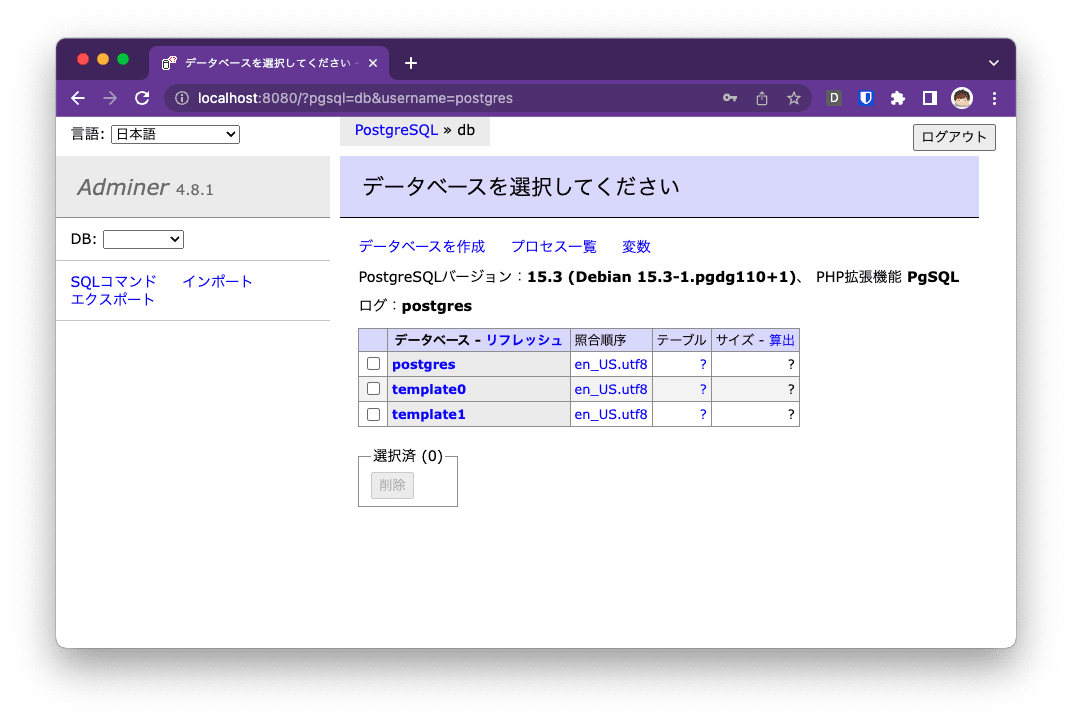
Task: Open a new tab with the plus icon
Action: [410, 64]
